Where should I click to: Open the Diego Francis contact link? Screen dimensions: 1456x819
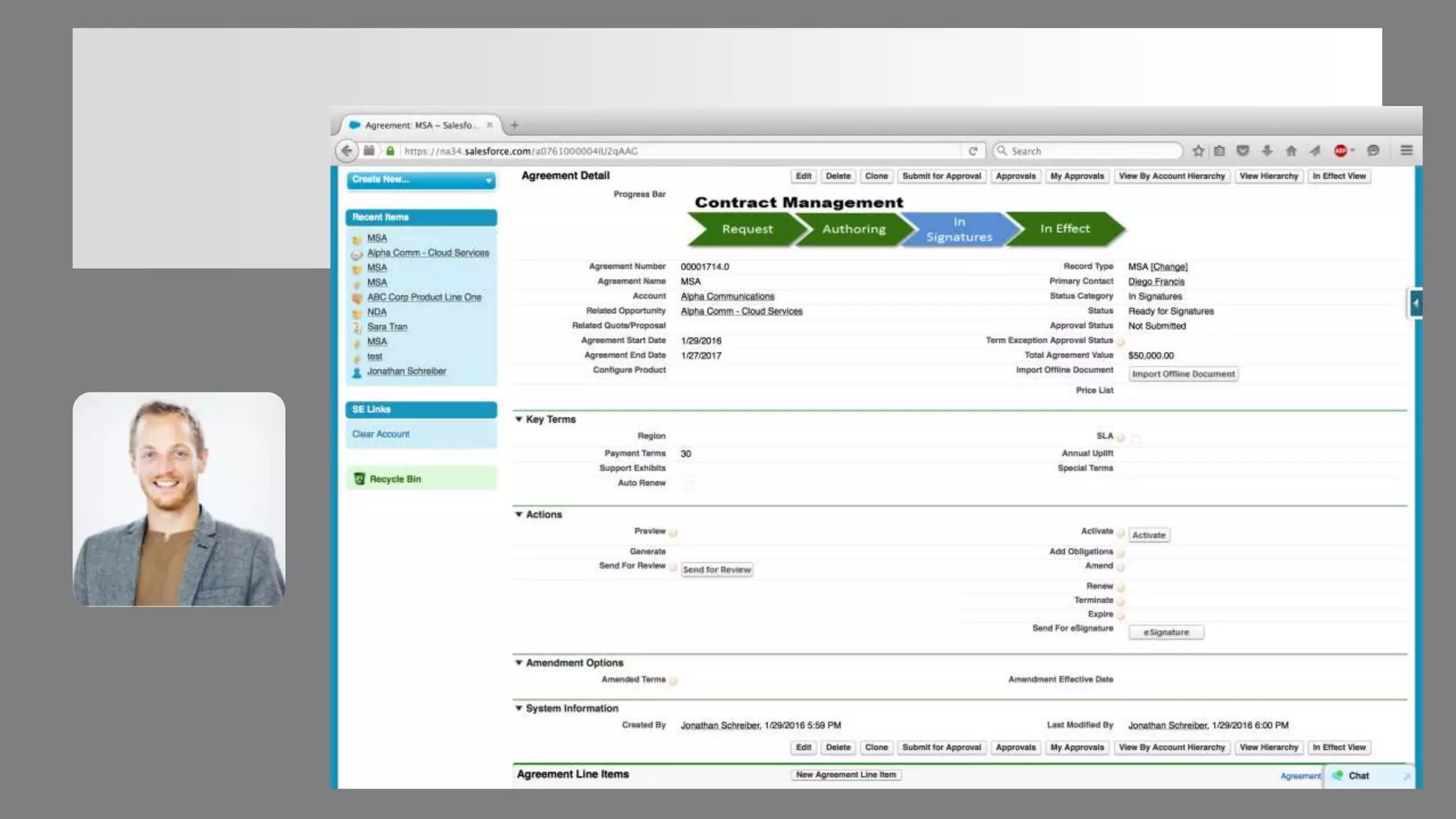[1156, 282]
